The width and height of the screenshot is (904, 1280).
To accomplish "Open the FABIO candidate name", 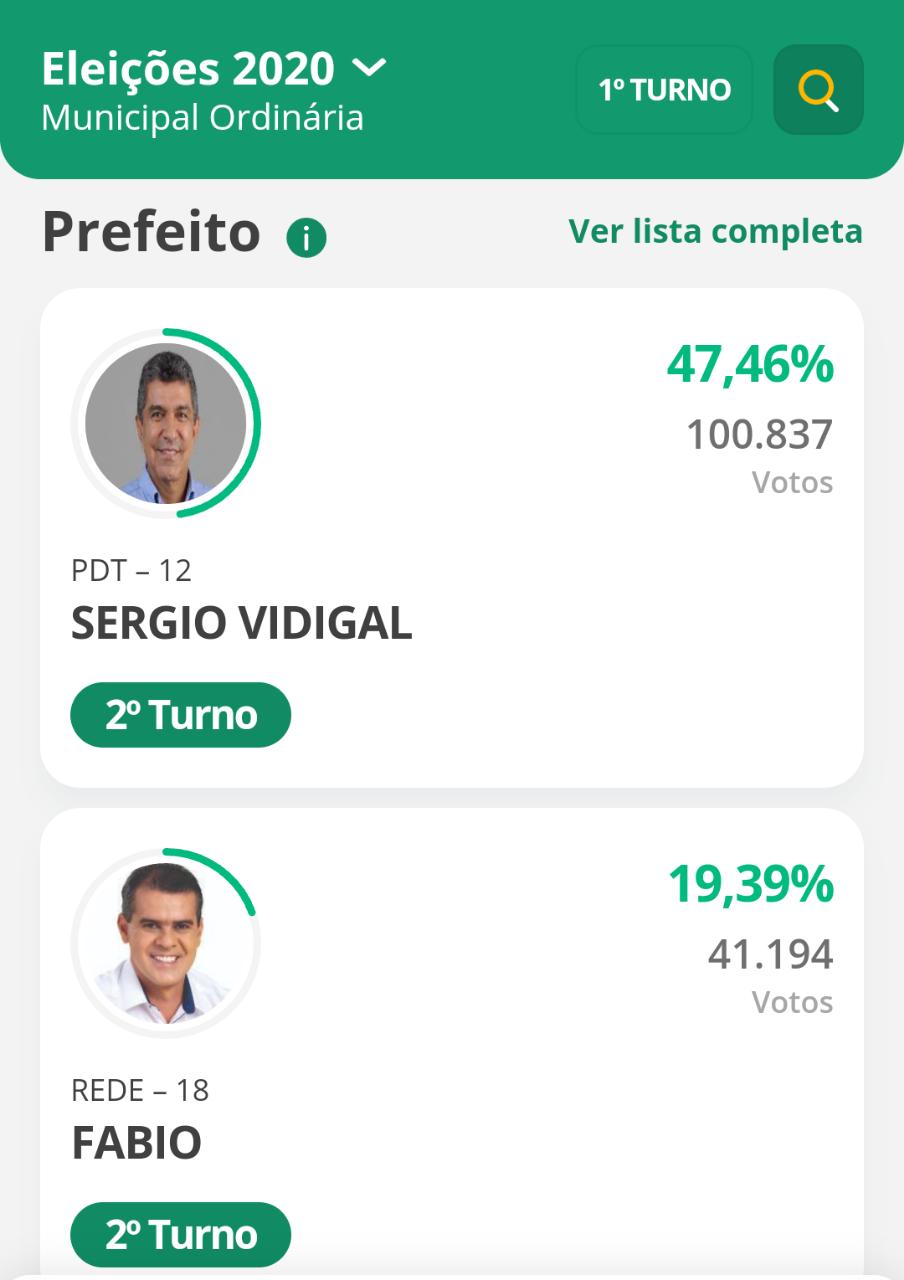I will click(136, 1144).
